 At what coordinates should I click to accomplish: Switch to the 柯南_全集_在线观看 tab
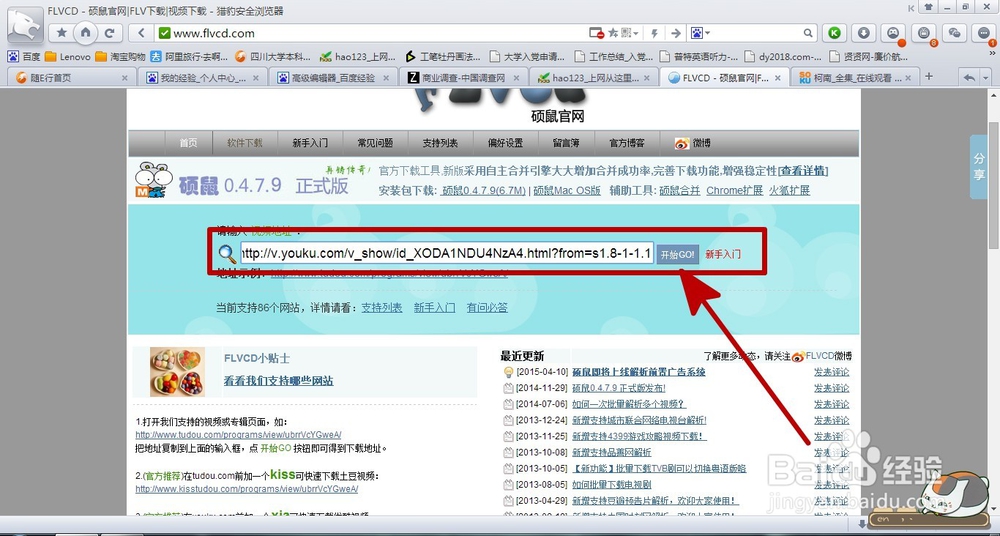tap(855, 78)
